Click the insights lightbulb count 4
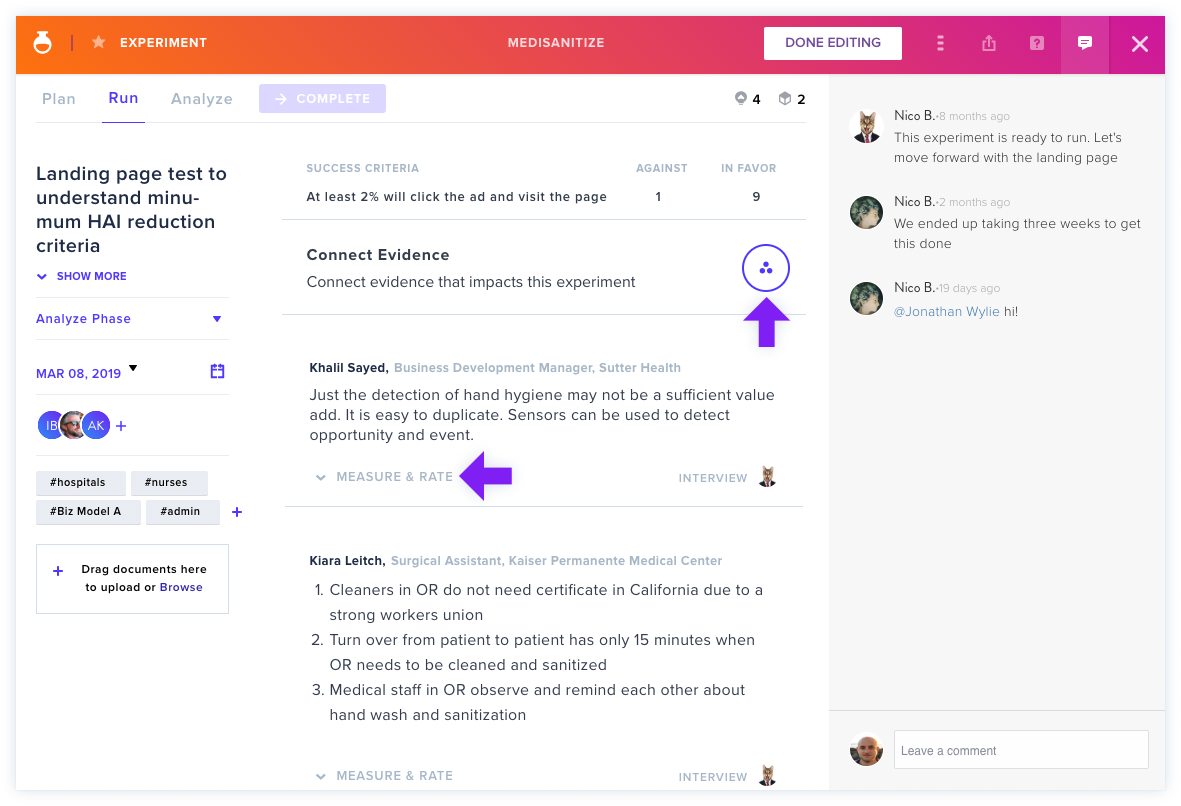 pyautogui.click(x=747, y=99)
